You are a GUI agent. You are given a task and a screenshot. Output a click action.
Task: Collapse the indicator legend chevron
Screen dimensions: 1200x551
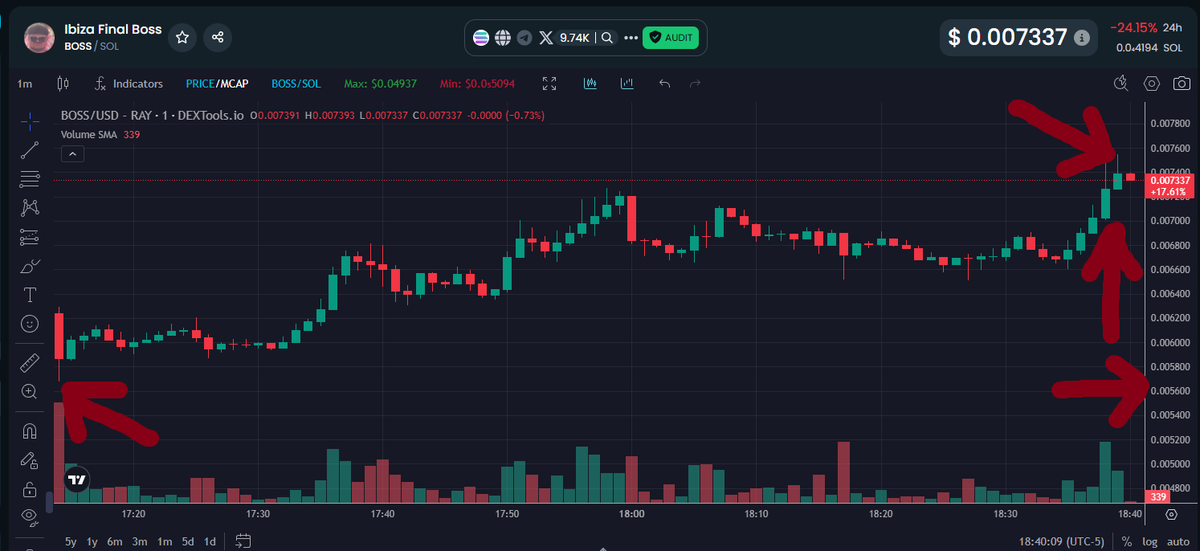73,154
